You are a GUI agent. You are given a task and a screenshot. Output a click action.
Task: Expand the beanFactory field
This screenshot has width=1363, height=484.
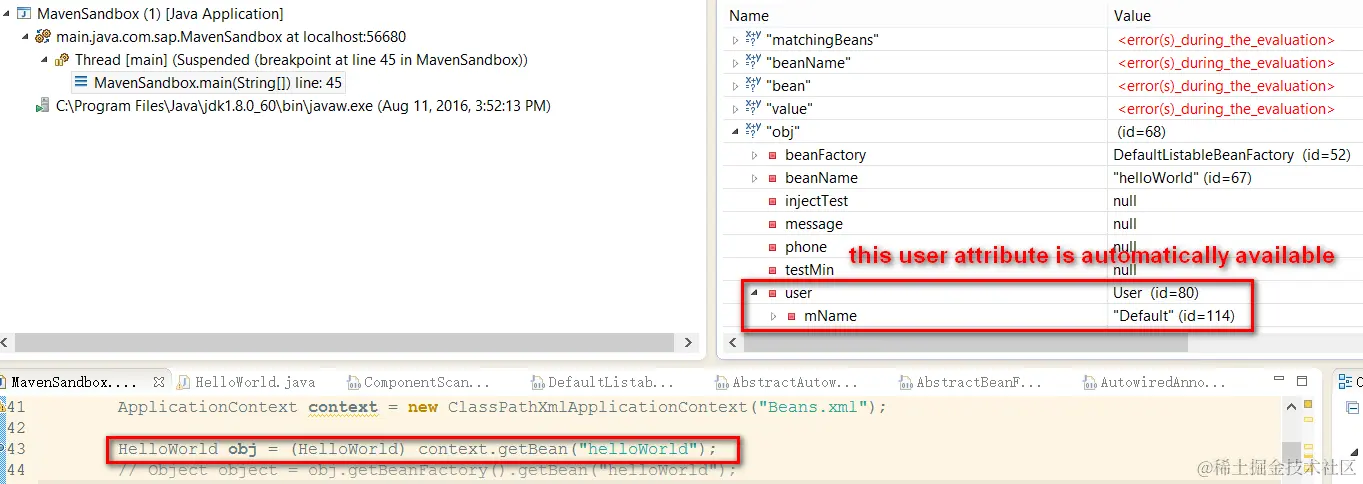tap(755, 155)
